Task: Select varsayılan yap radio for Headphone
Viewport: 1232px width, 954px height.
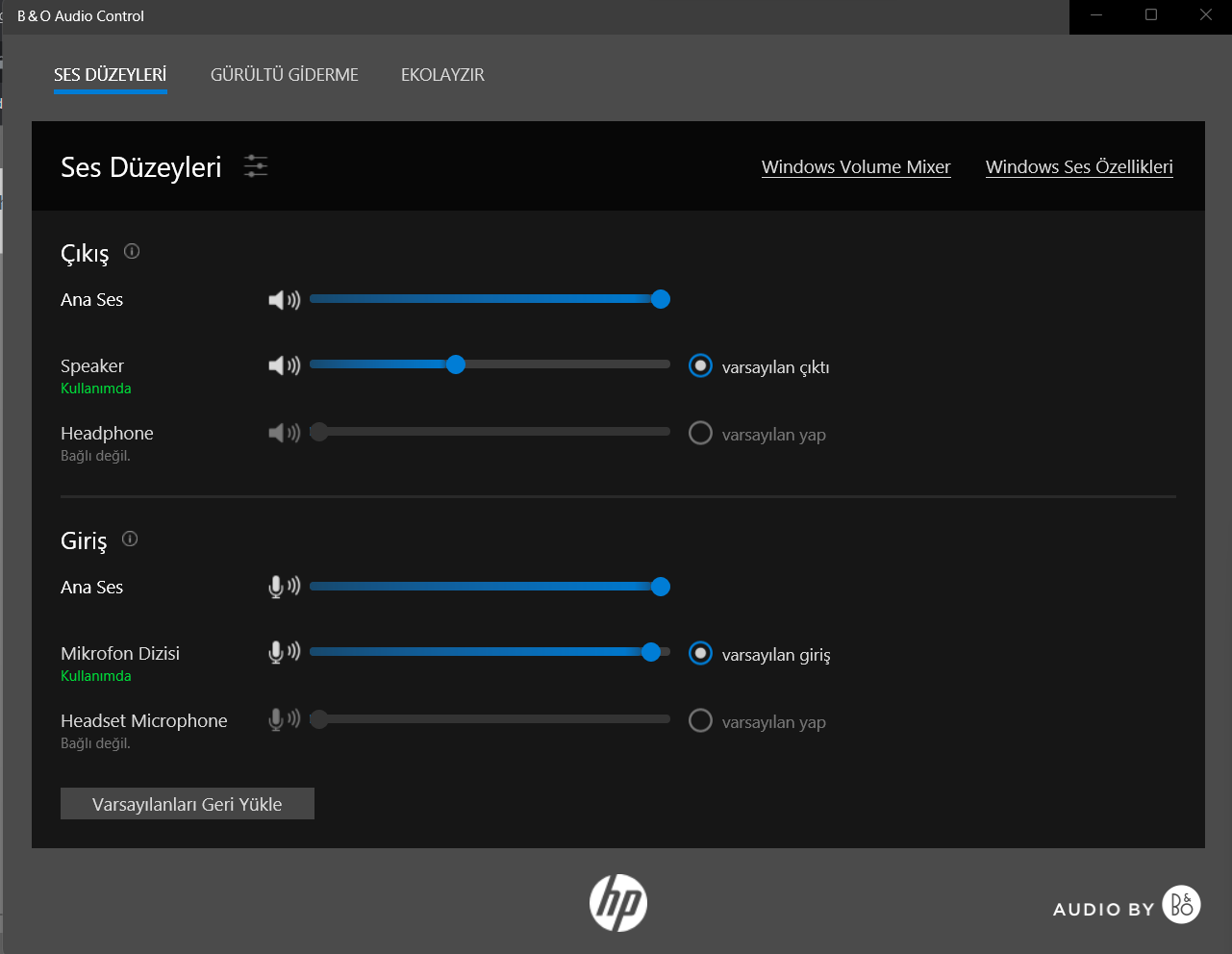Action: point(700,434)
